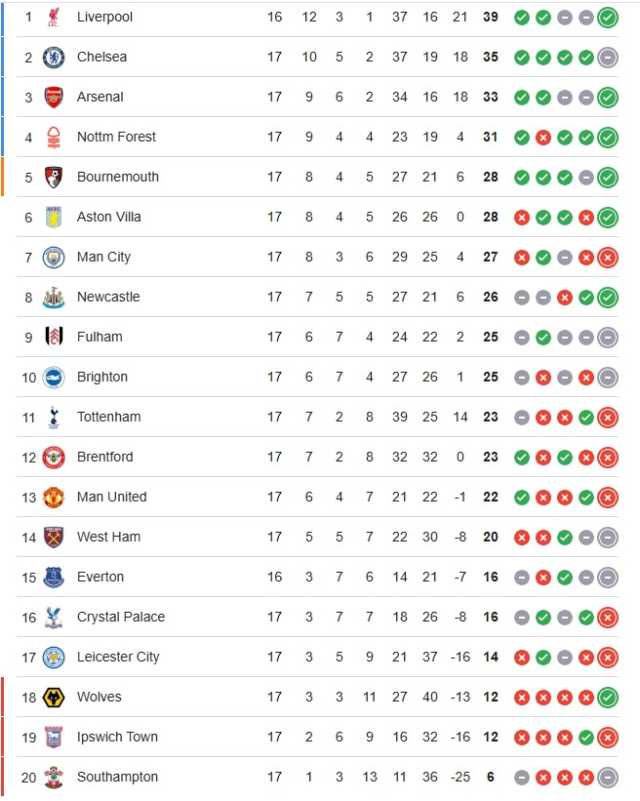Image resolution: width=640 pixels, height=801 pixels.
Task: Click the Tottenham cockerel crest
Action: coord(54,417)
